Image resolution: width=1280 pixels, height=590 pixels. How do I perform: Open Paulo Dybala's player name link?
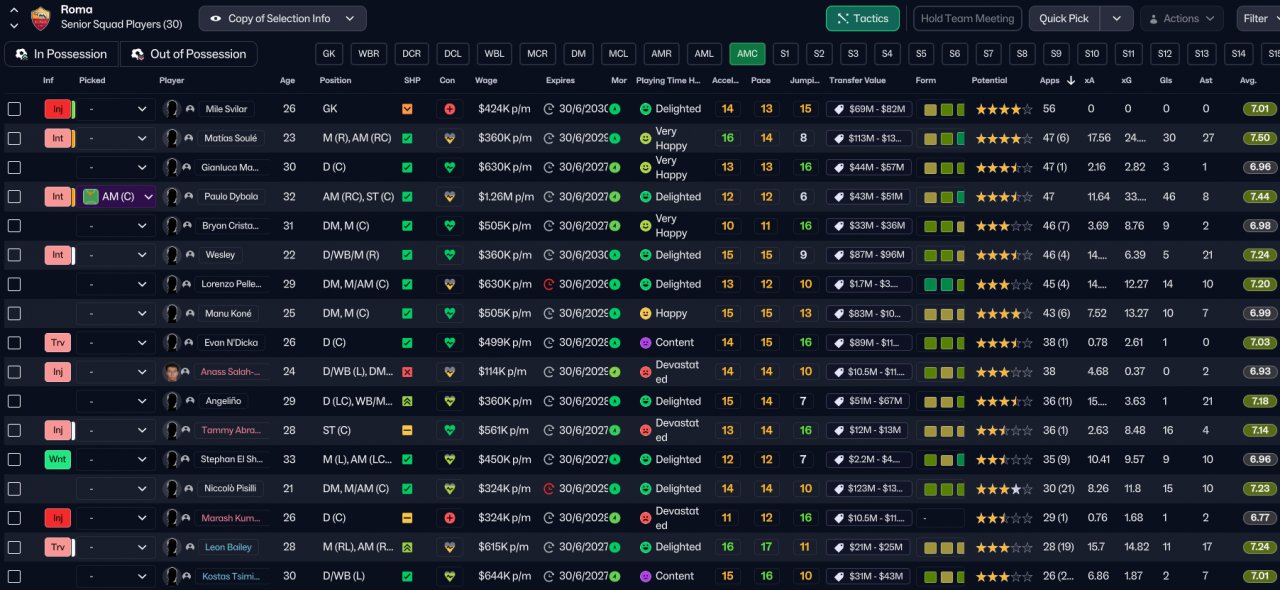tap(231, 197)
